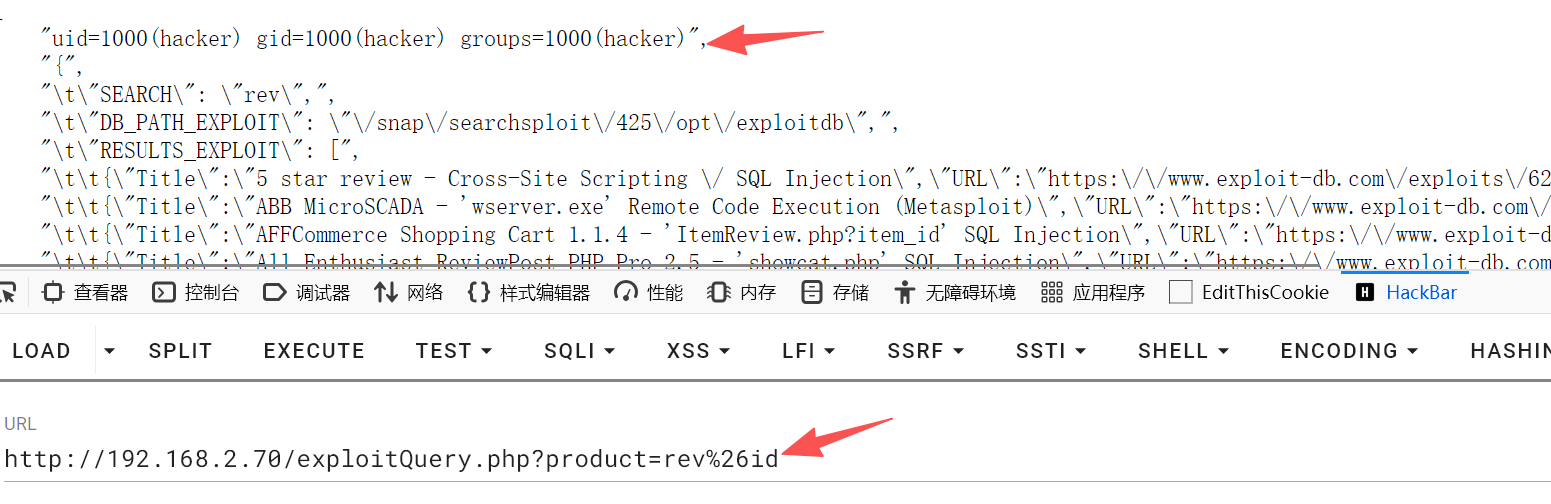The image size is (1551, 504).
Task: Open the Accessibility (无障碍环境) icon
Action: click(x=905, y=293)
